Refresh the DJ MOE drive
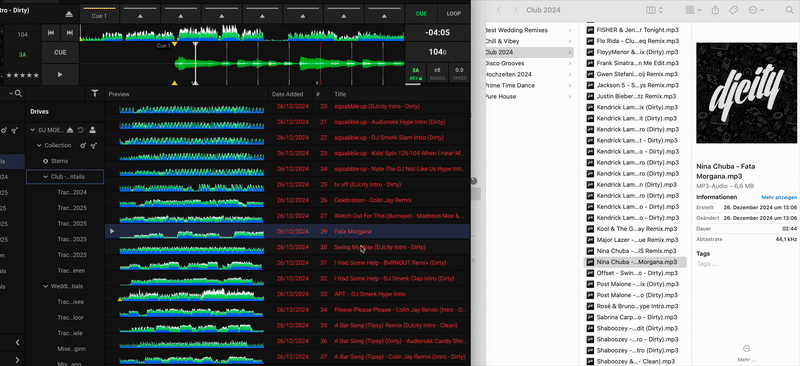Viewport: 800px width, 366px height. (x=81, y=130)
